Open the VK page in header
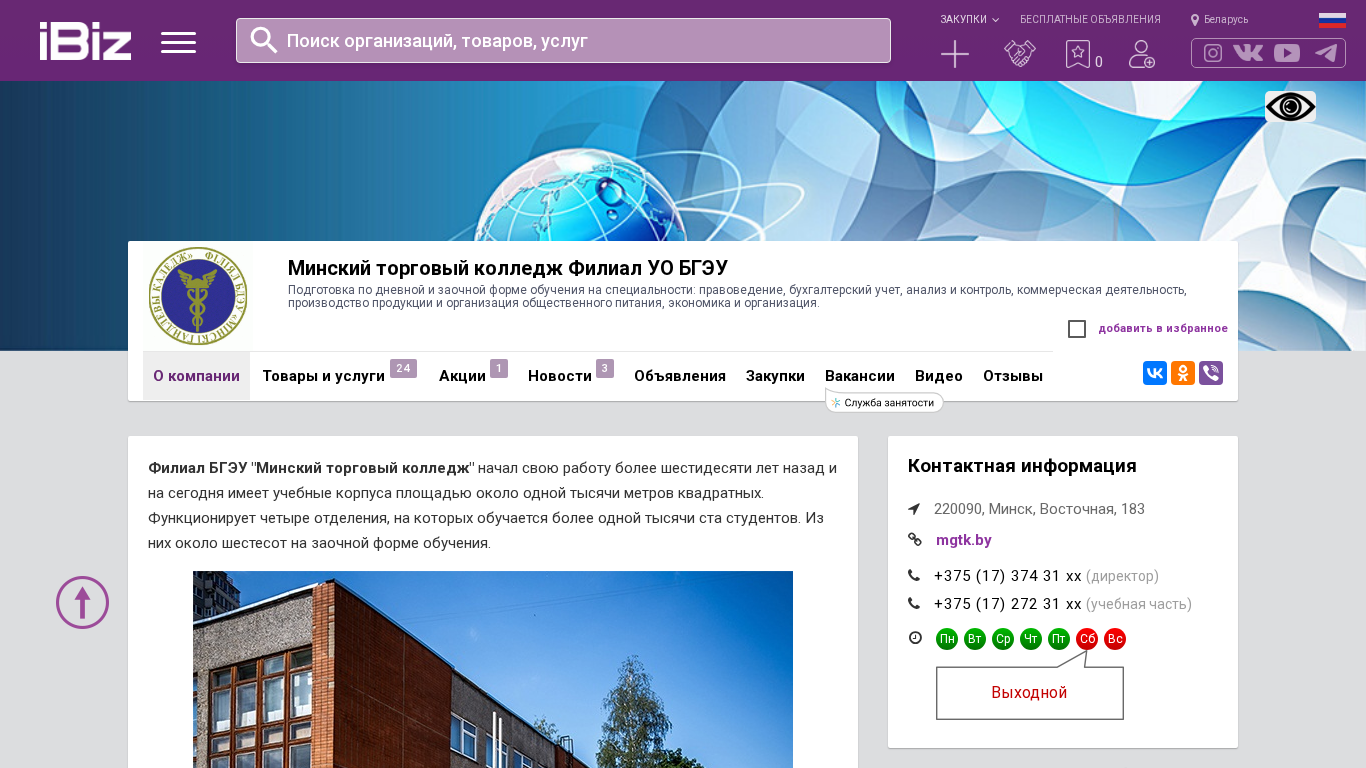 tap(1248, 53)
